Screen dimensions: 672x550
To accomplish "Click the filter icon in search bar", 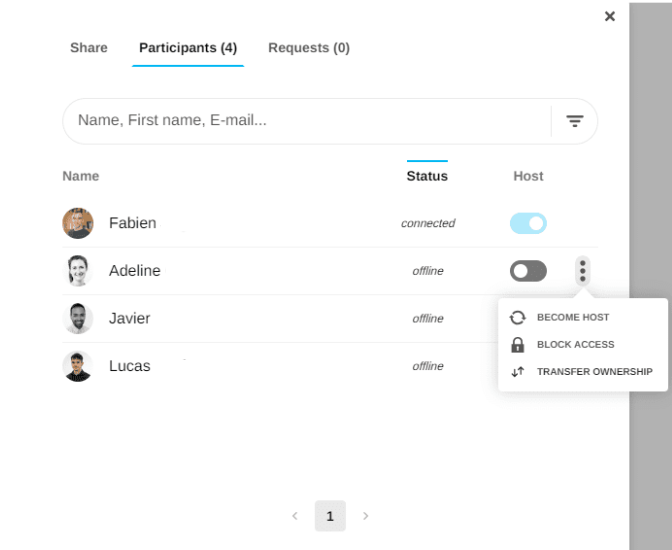I will (x=575, y=121).
